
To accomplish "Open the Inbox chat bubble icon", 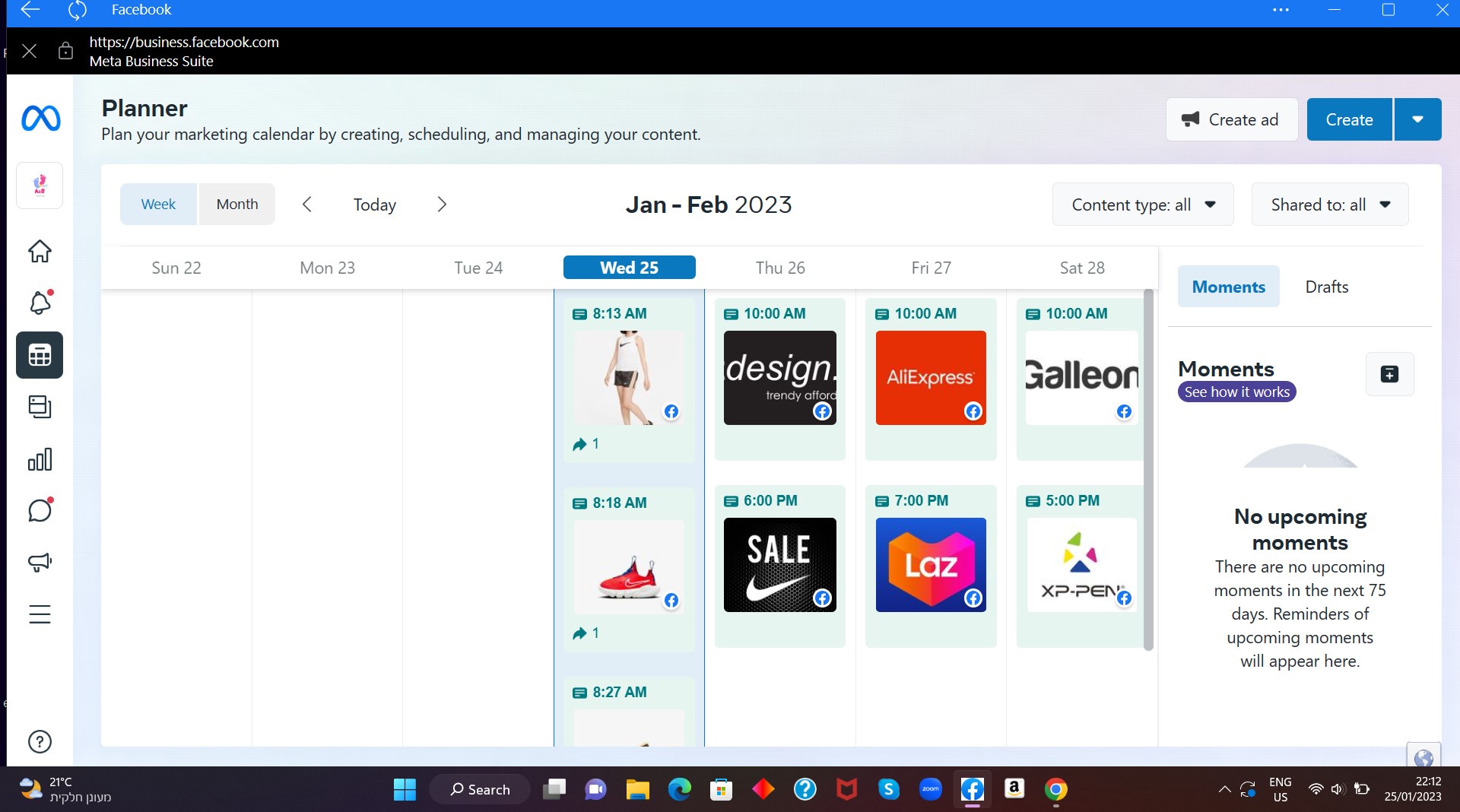I will tap(40, 510).
